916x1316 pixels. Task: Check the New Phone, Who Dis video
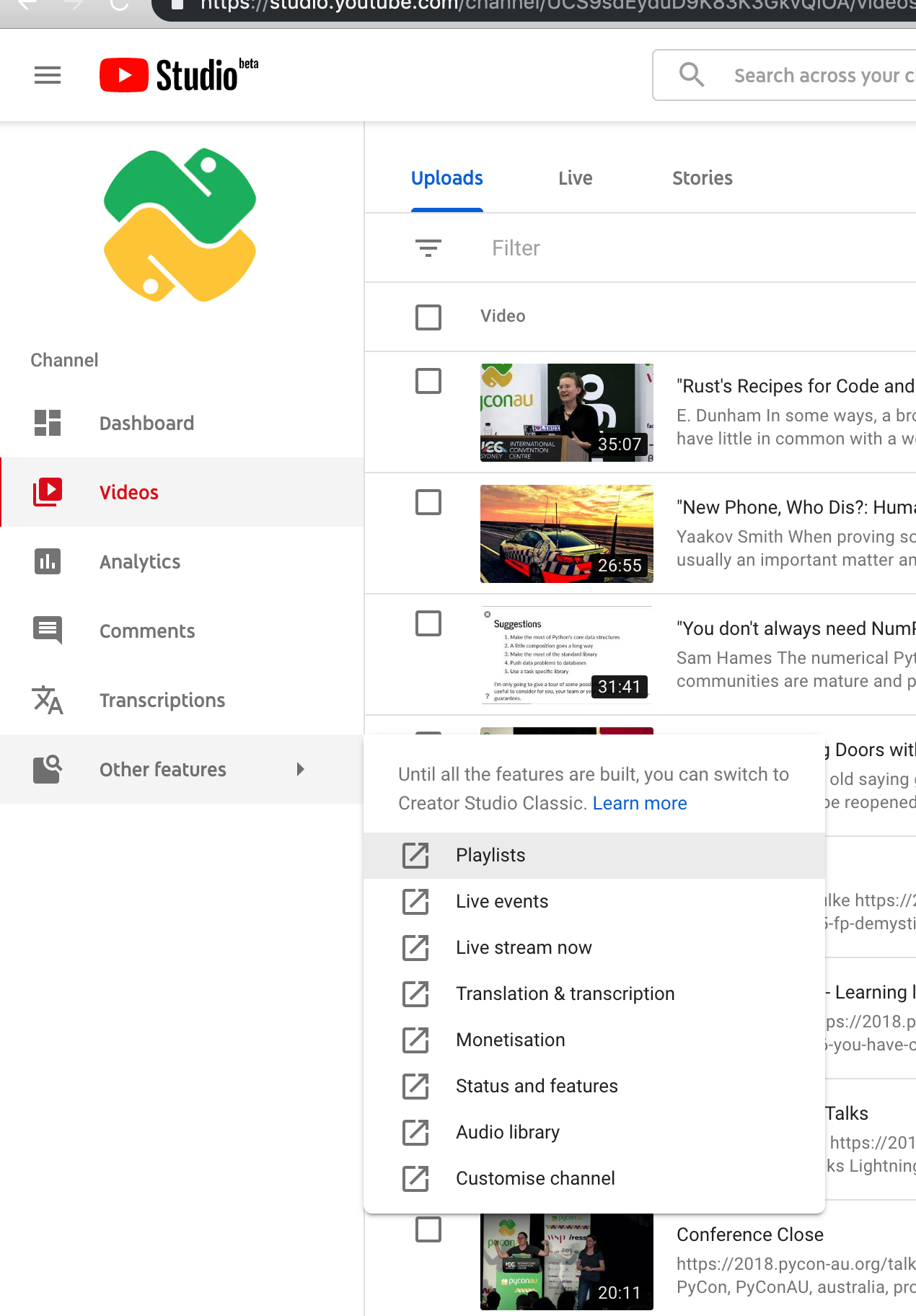[x=428, y=502]
